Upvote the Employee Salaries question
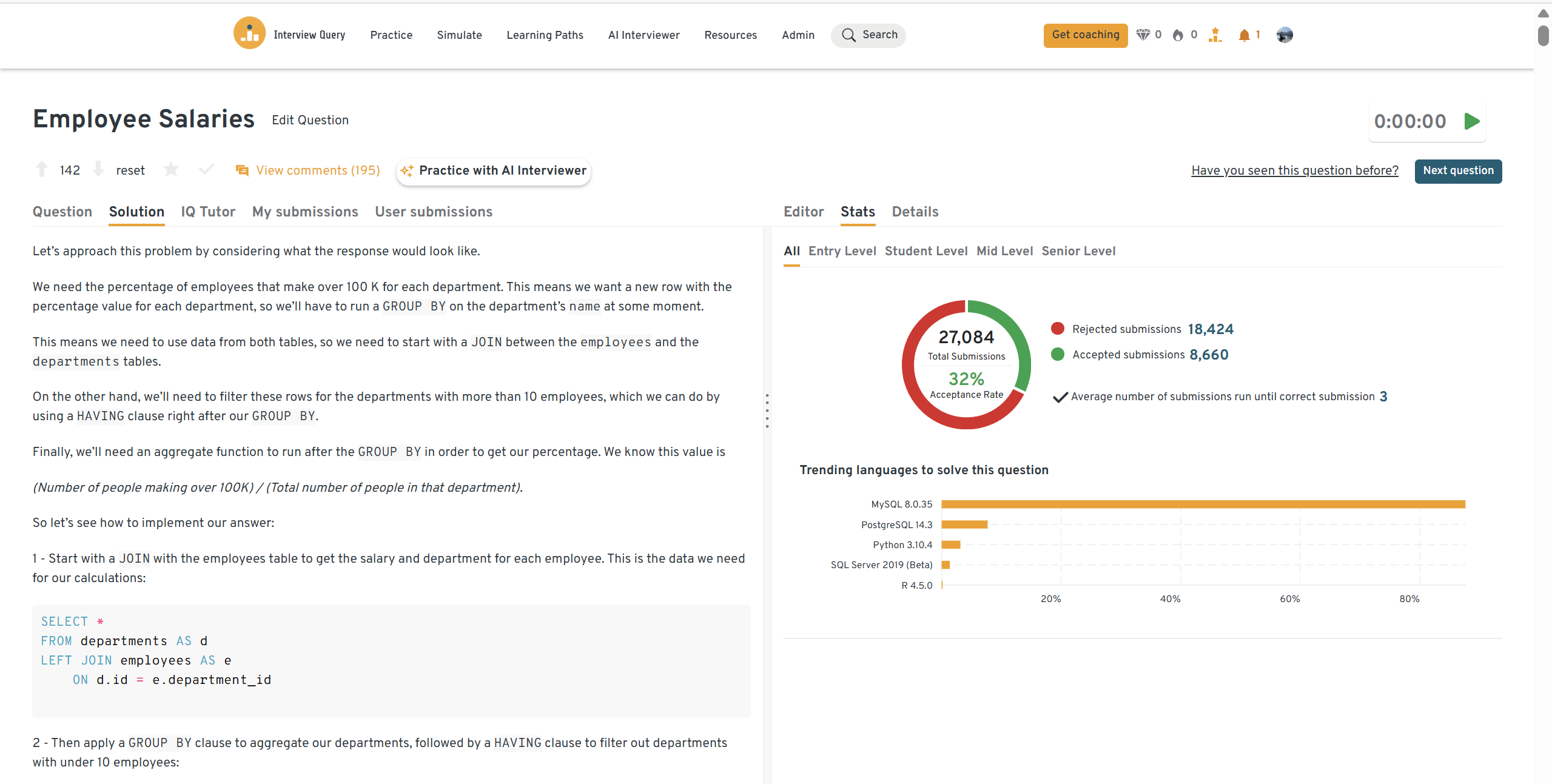This screenshot has width=1552, height=784. tap(42, 169)
